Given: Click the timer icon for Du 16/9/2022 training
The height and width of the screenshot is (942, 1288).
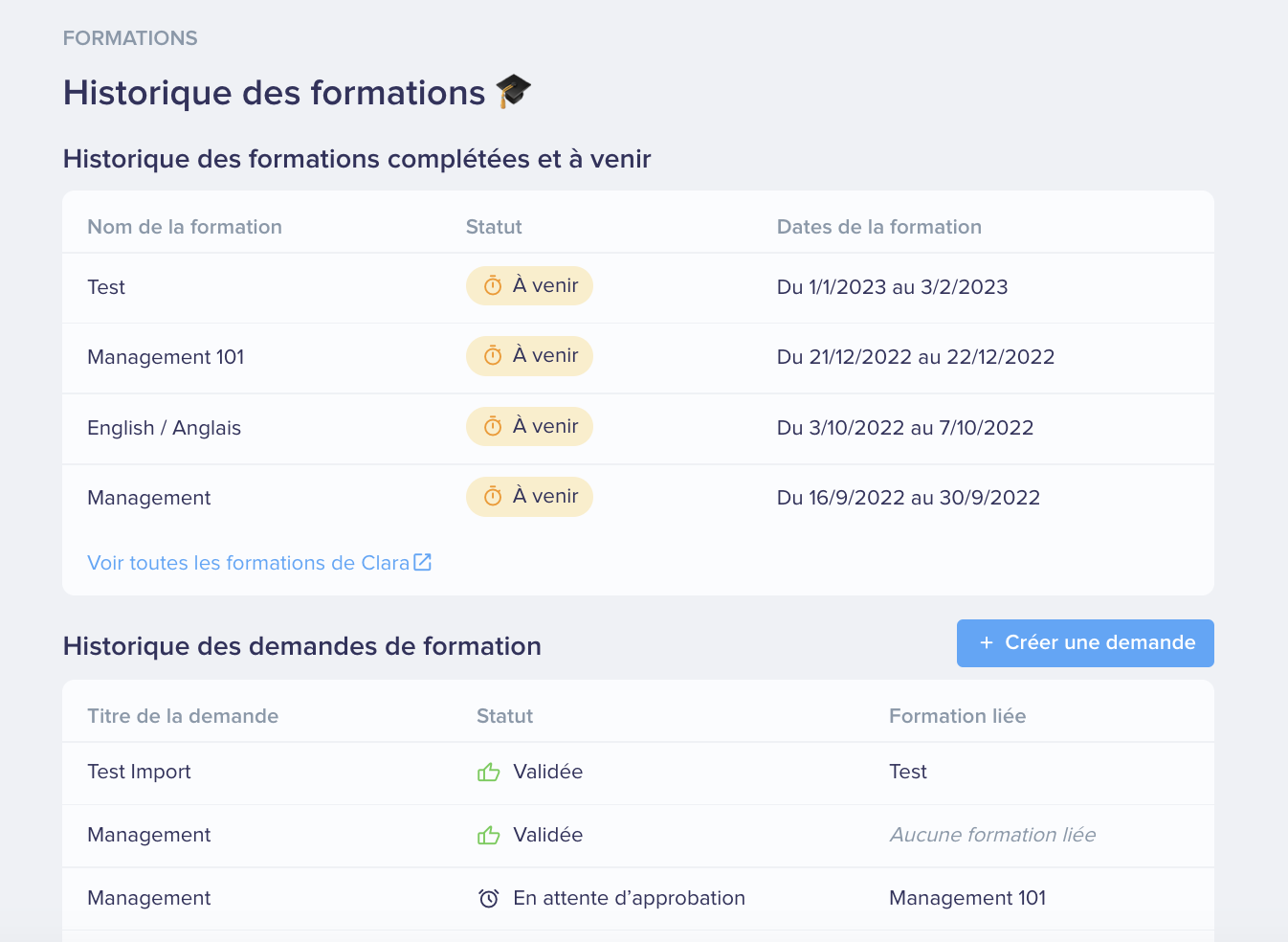Looking at the screenshot, I should tap(493, 496).
